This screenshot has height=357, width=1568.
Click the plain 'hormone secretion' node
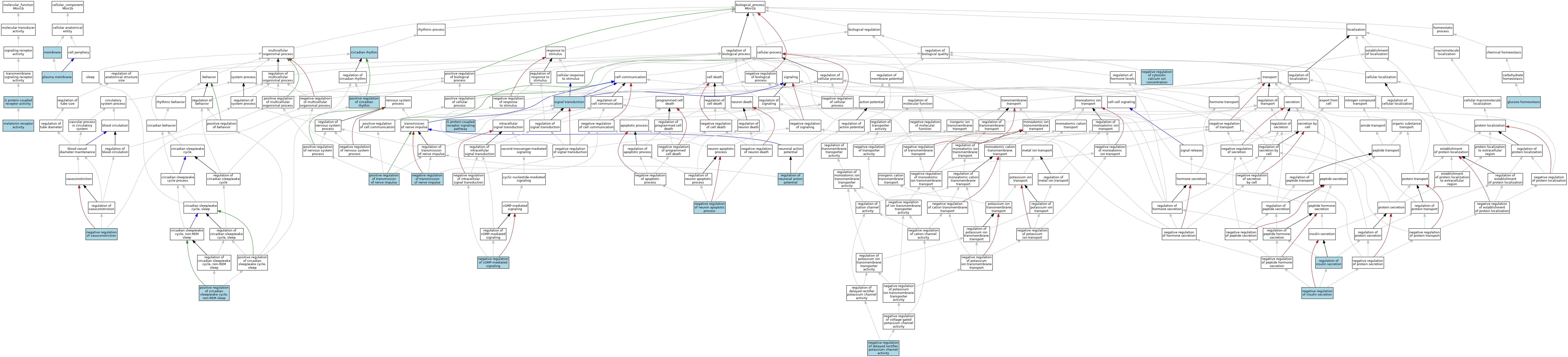(1191, 179)
